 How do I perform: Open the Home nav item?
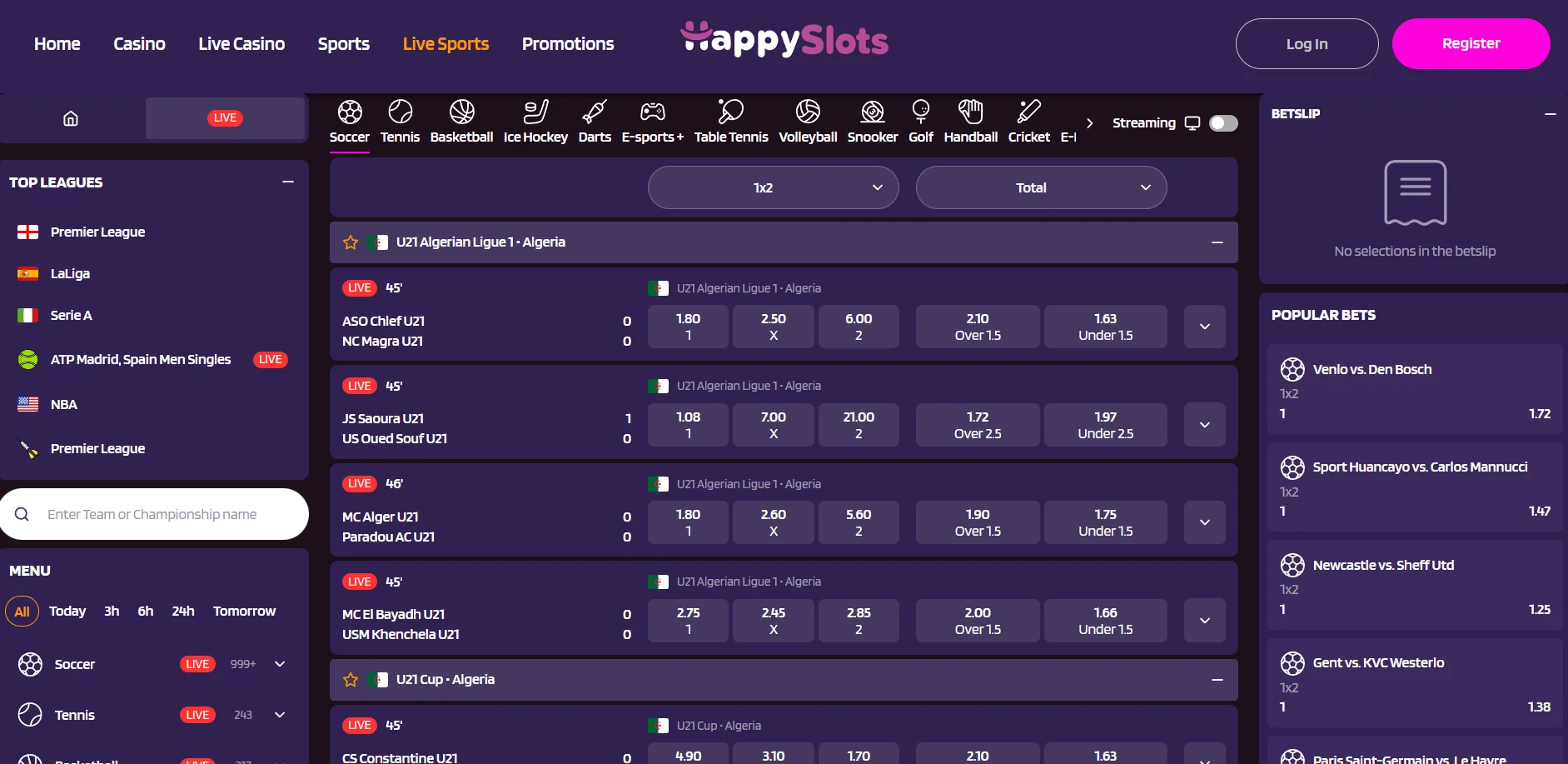(x=57, y=44)
